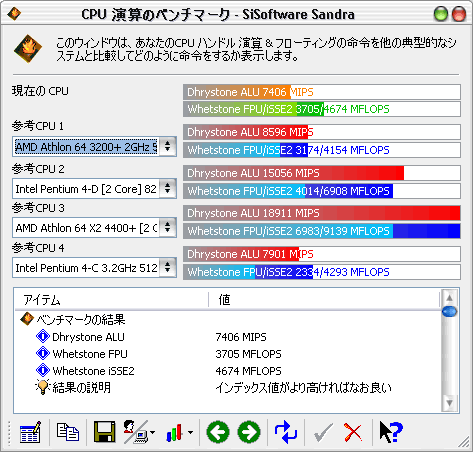This screenshot has width=473, height=452.
Task: Click the Dhrystone ALU 7406 MIPS bar
Action: tap(322, 92)
